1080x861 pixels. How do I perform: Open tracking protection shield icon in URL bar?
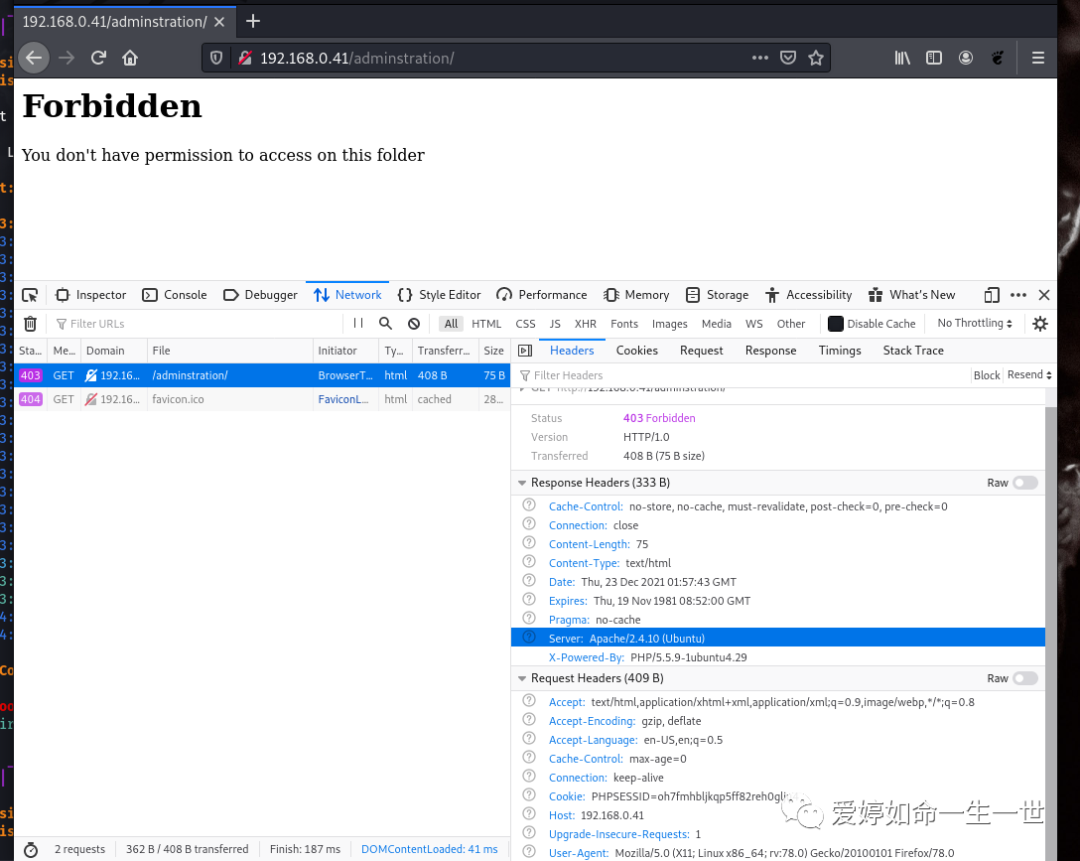(216, 58)
